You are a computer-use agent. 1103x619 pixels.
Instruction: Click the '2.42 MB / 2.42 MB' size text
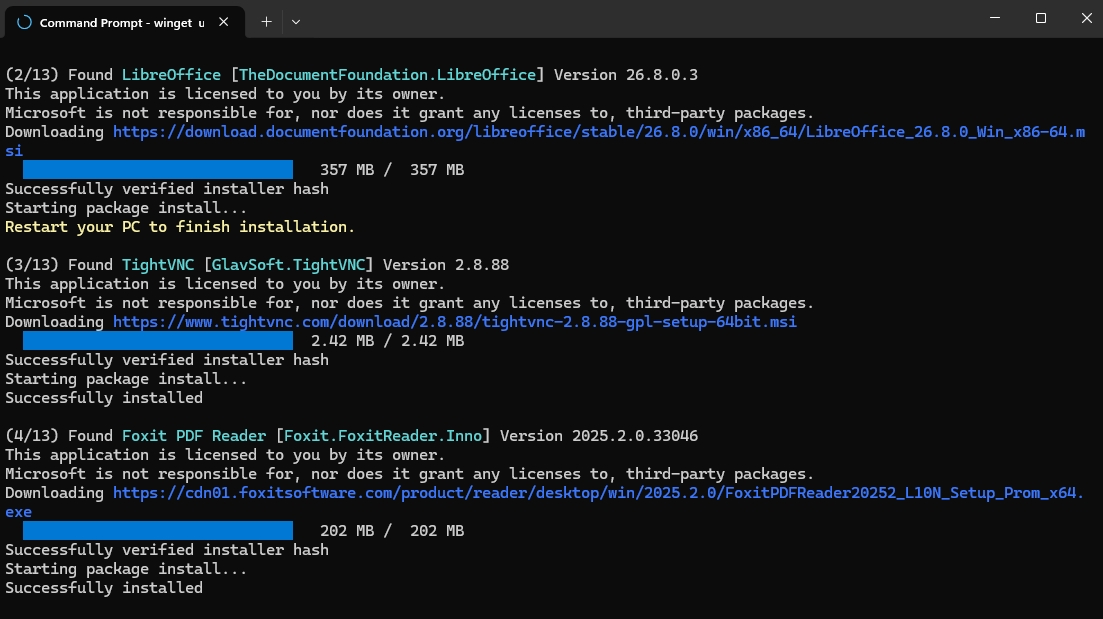pyautogui.click(x=388, y=341)
